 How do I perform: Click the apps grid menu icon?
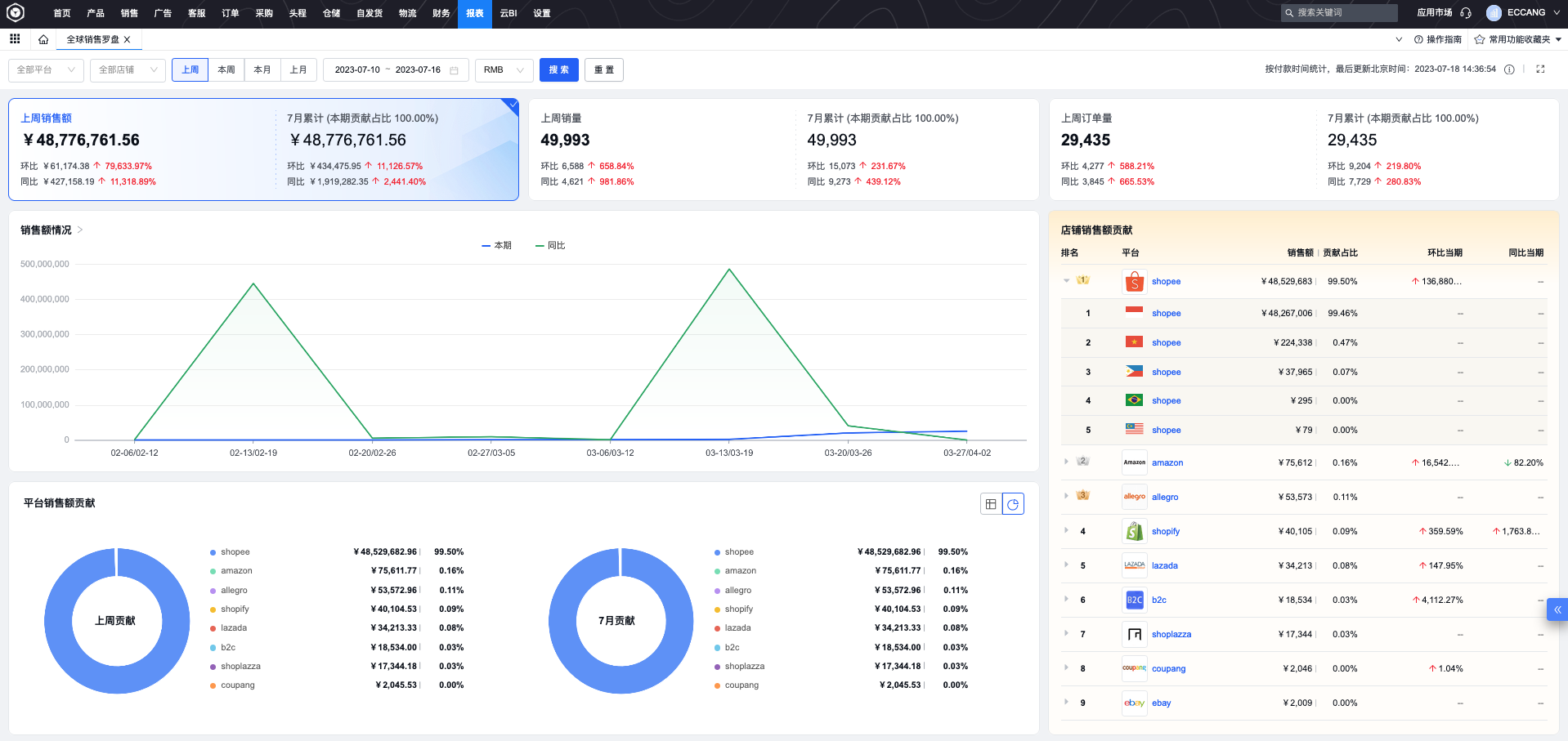point(15,39)
